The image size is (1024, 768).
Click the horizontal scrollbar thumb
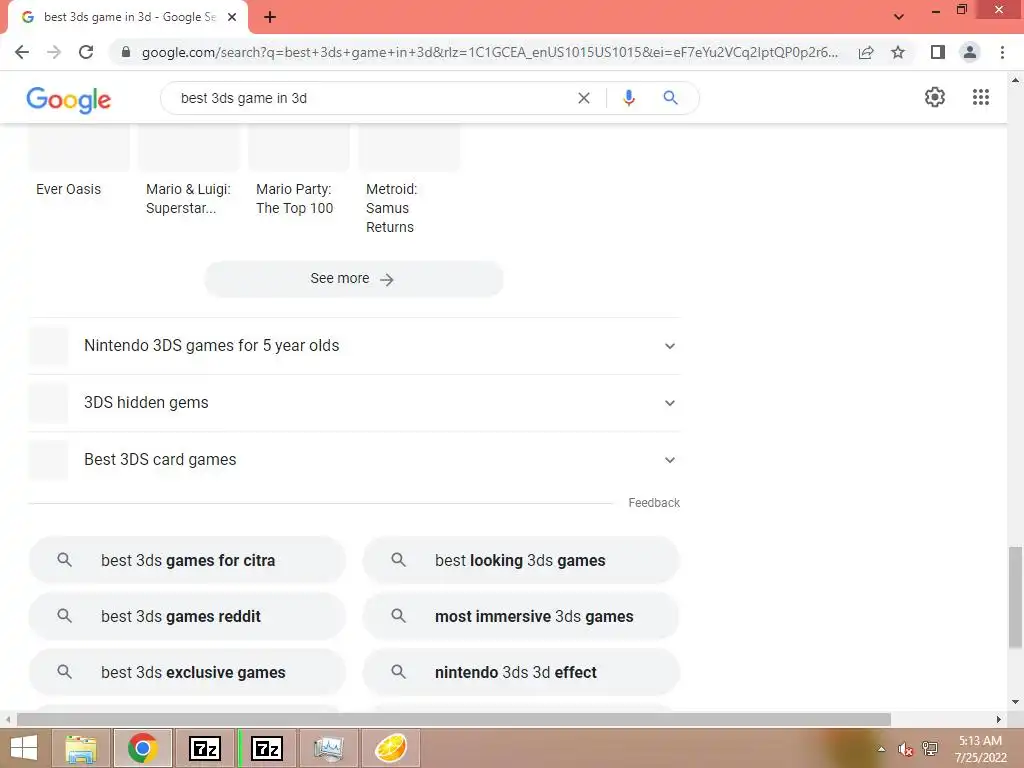[454, 720]
